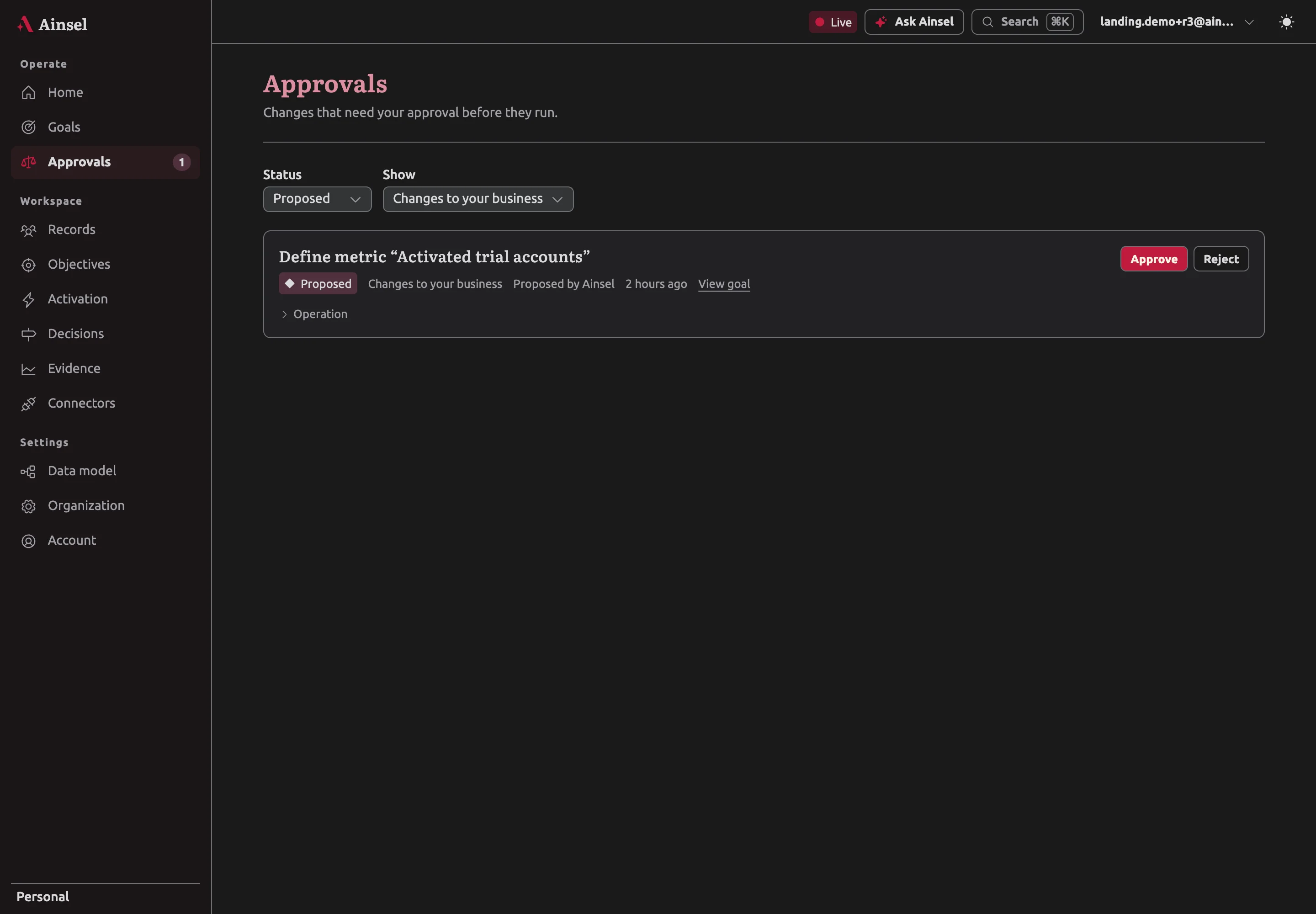Expand the Operation details section
This screenshot has width=1316, height=914.
coord(314,314)
